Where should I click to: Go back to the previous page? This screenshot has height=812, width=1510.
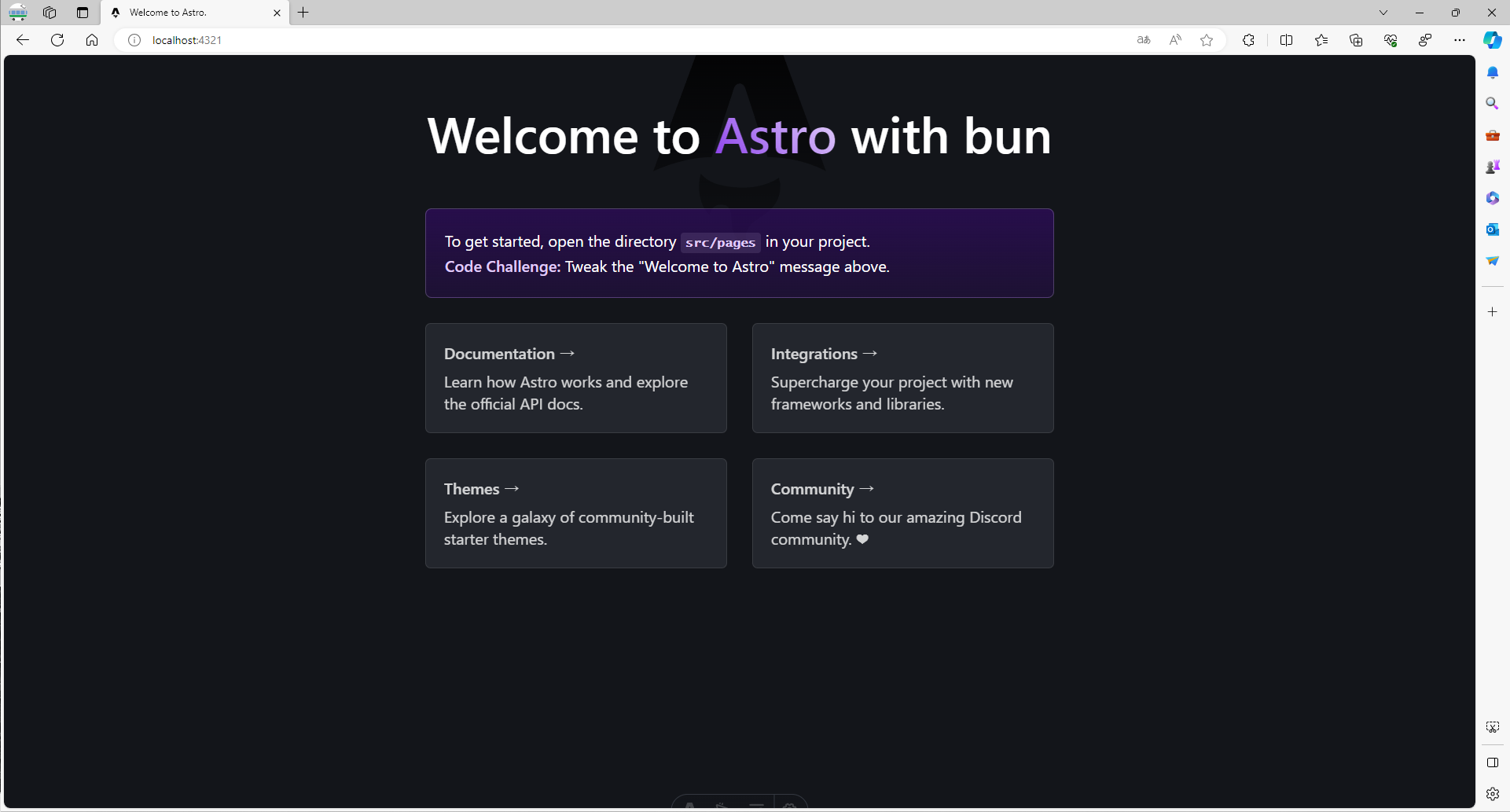23,40
